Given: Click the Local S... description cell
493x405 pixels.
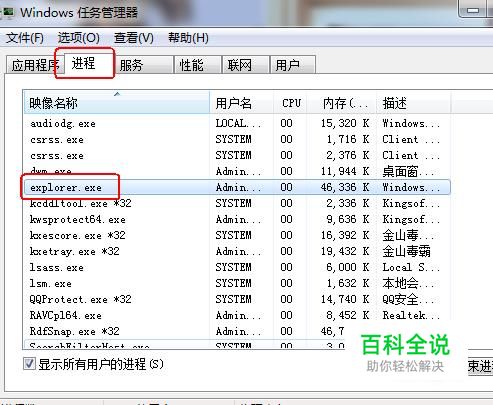Looking at the screenshot, I should tap(411, 267).
